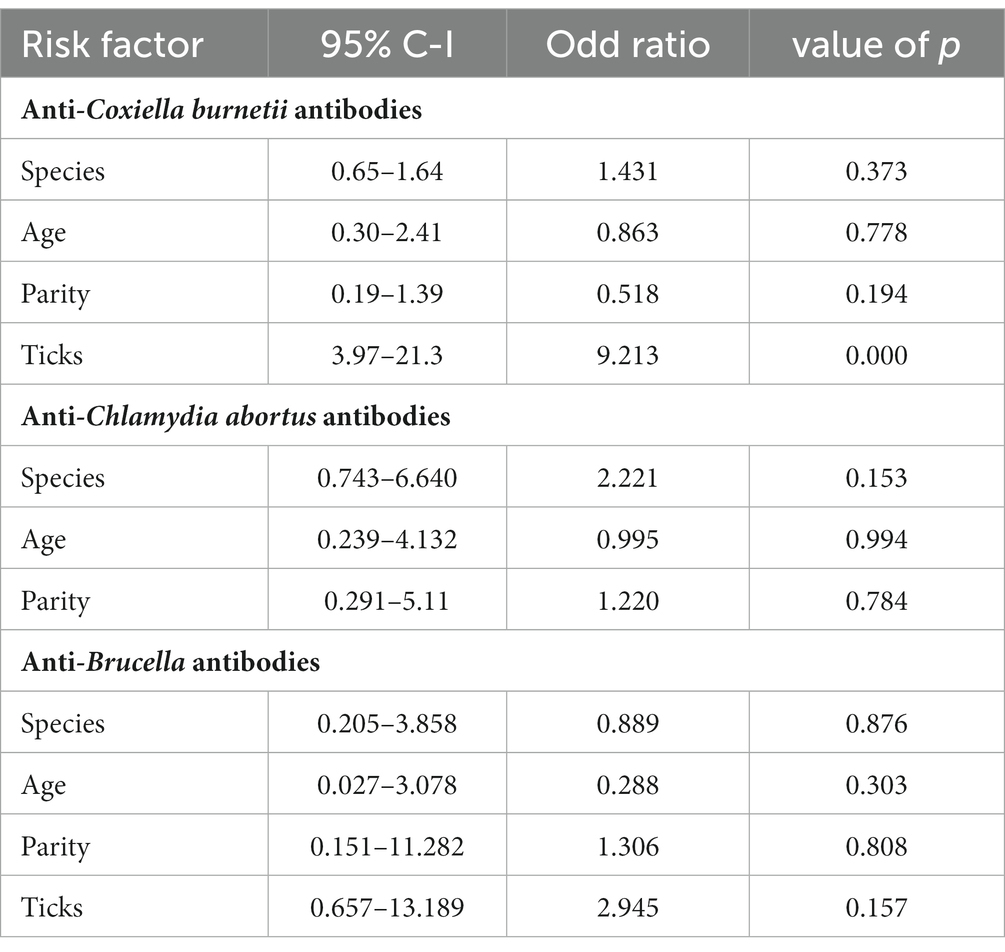Click the odds ratio value 0.518
1005x952 pixels.
coord(627,293)
